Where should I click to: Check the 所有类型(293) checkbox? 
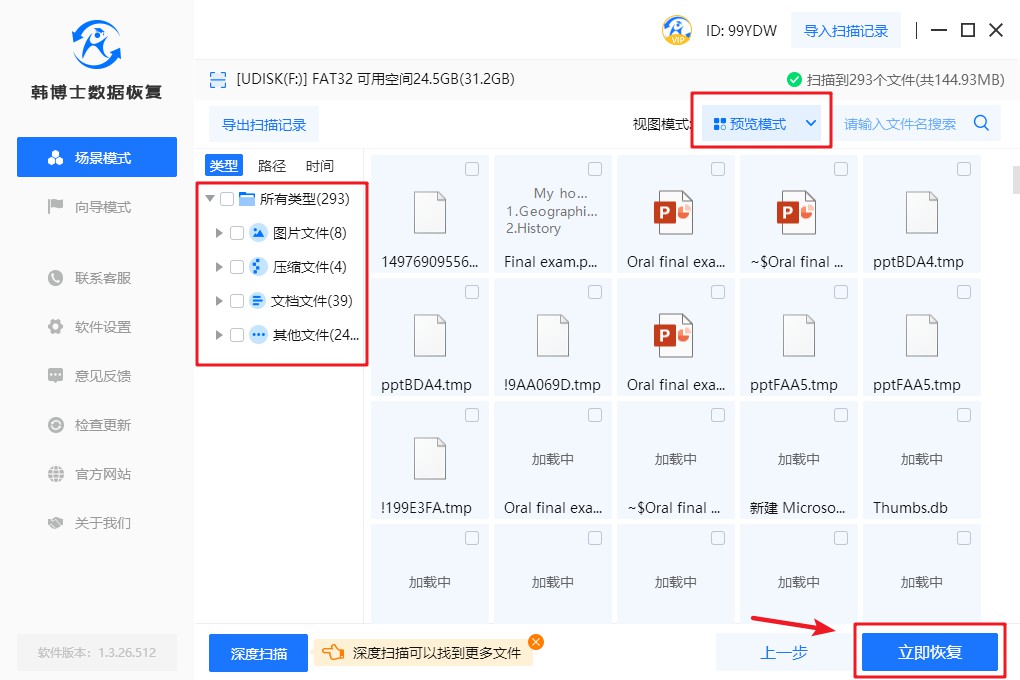point(227,198)
